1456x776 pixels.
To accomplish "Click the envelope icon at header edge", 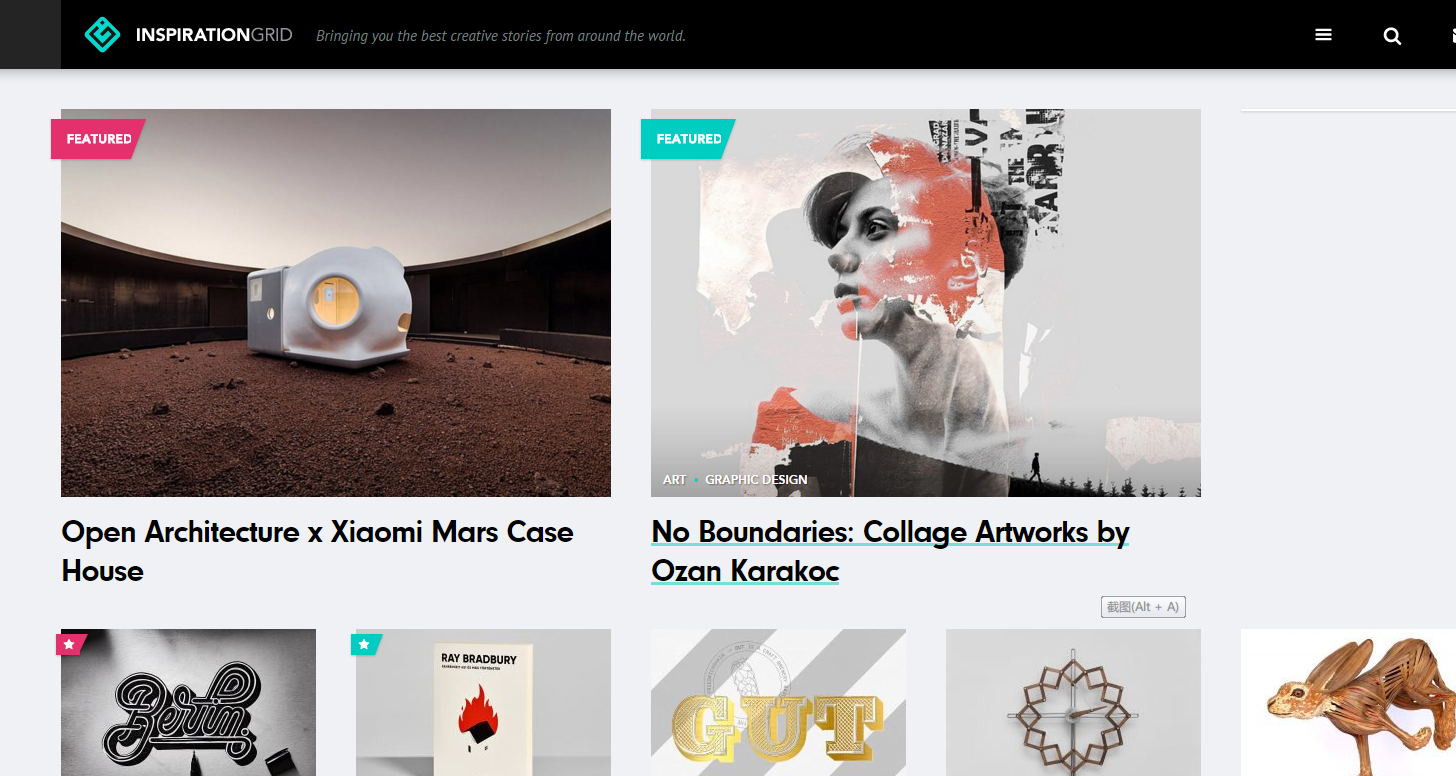I will 1453,36.
